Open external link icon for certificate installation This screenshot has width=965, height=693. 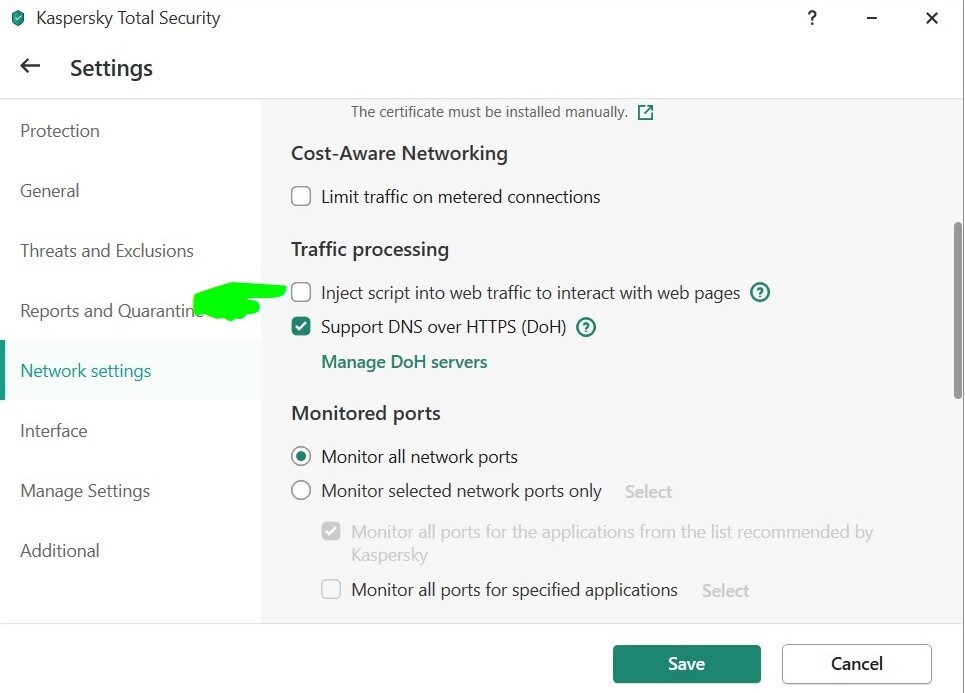coord(646,112)
